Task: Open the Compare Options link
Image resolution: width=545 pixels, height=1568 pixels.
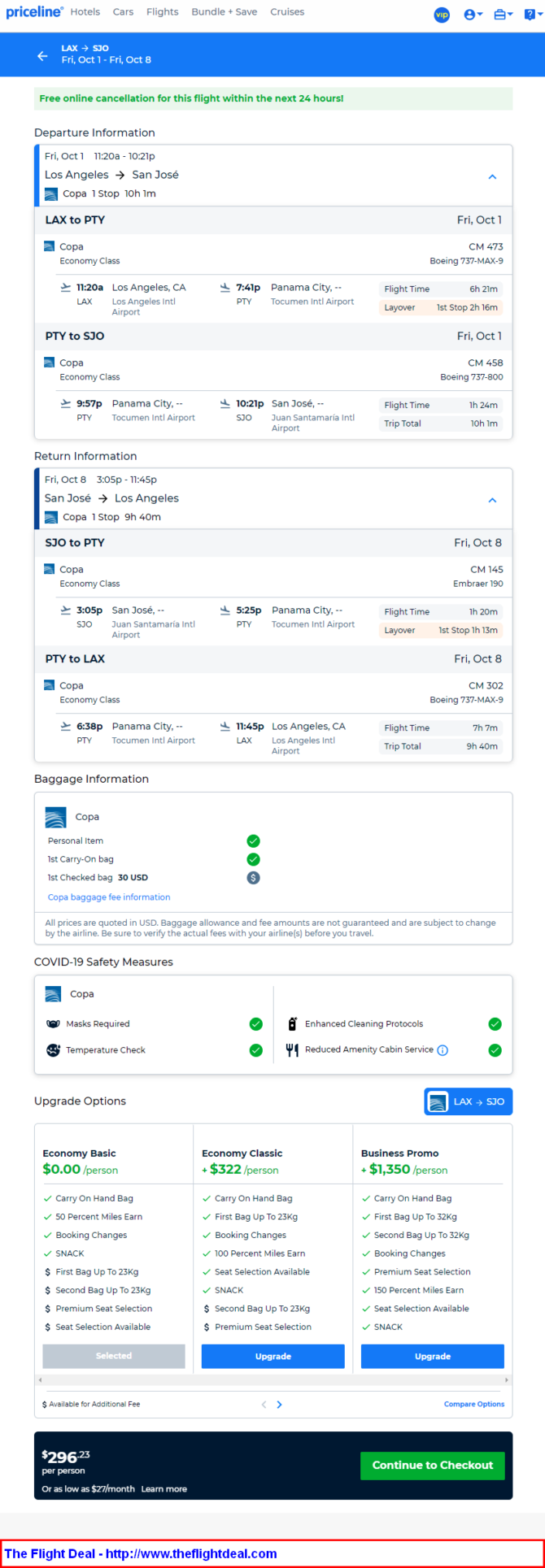Action: coord(474,1404)
